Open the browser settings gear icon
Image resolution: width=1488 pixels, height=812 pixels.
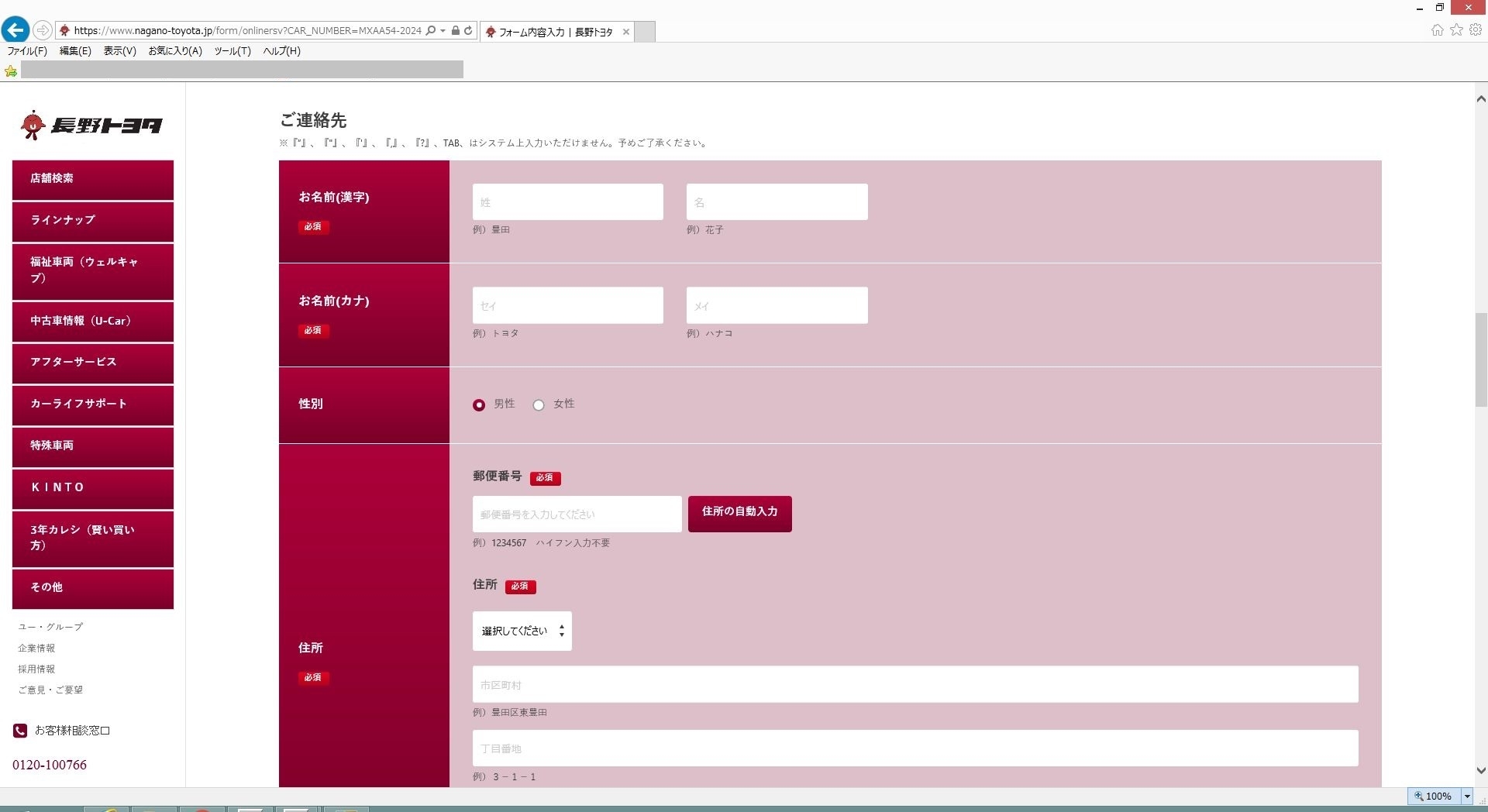(1476, 29)
